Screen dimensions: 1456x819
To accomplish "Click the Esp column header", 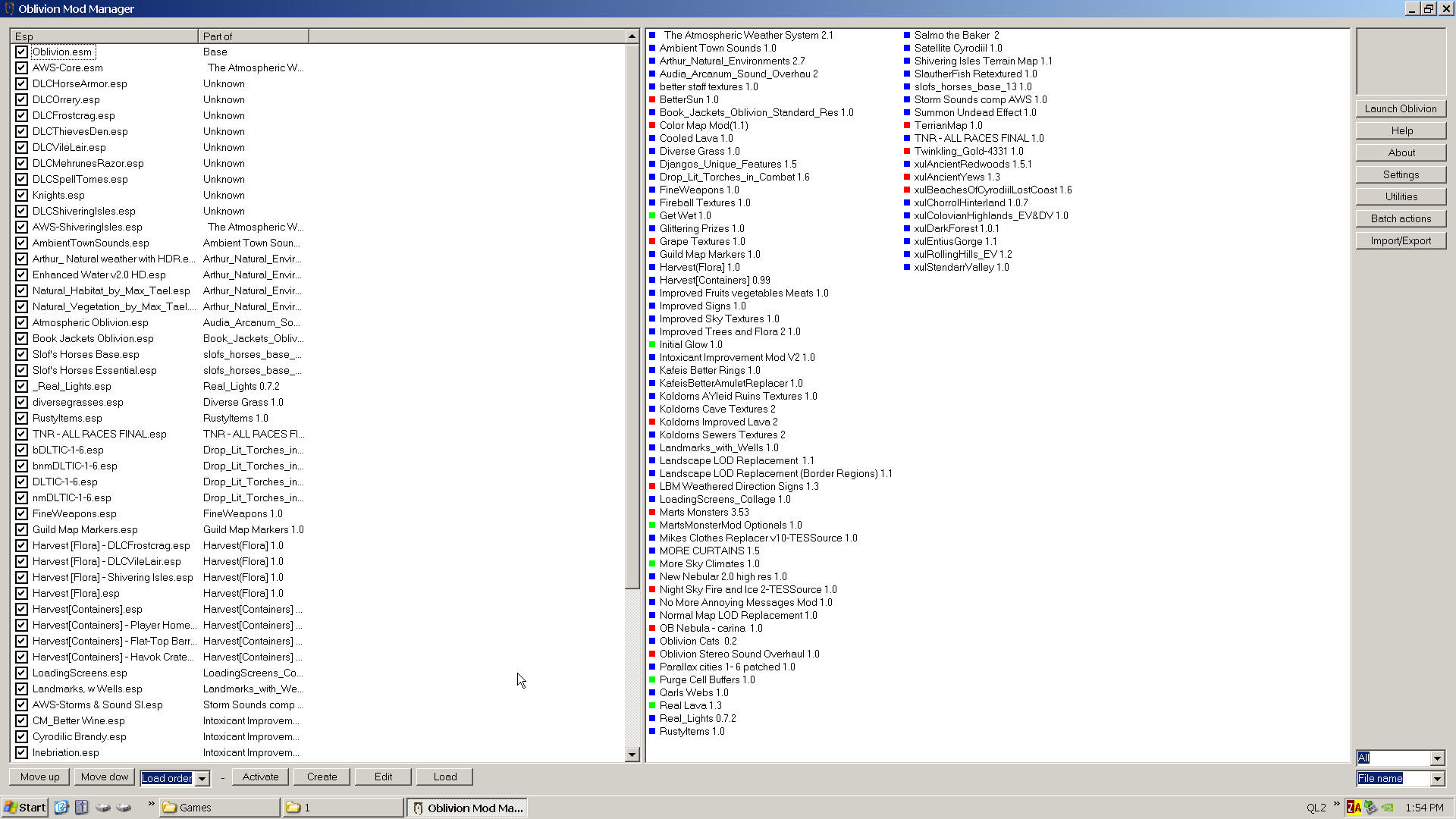I will pos(105,36).
